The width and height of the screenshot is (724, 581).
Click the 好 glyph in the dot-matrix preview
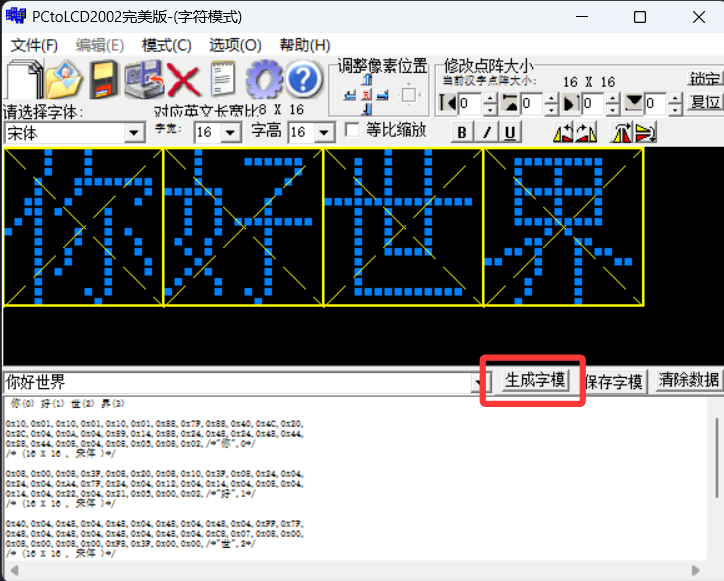(x=243, y=227)
